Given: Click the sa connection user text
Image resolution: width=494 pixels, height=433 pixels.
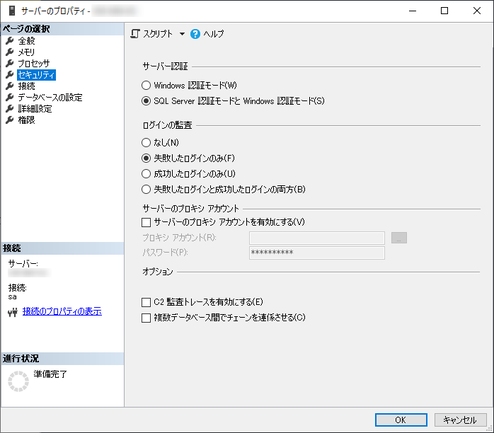Looking at the screenshot, I should (x=12, y=297).
